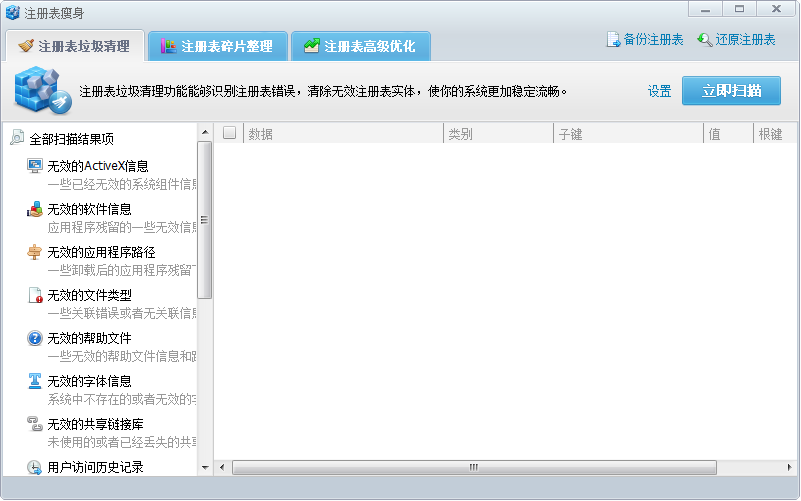Click the horizontal scrollbar left arrow
This screenshot has height=501, width=801.
click(223, 467)
